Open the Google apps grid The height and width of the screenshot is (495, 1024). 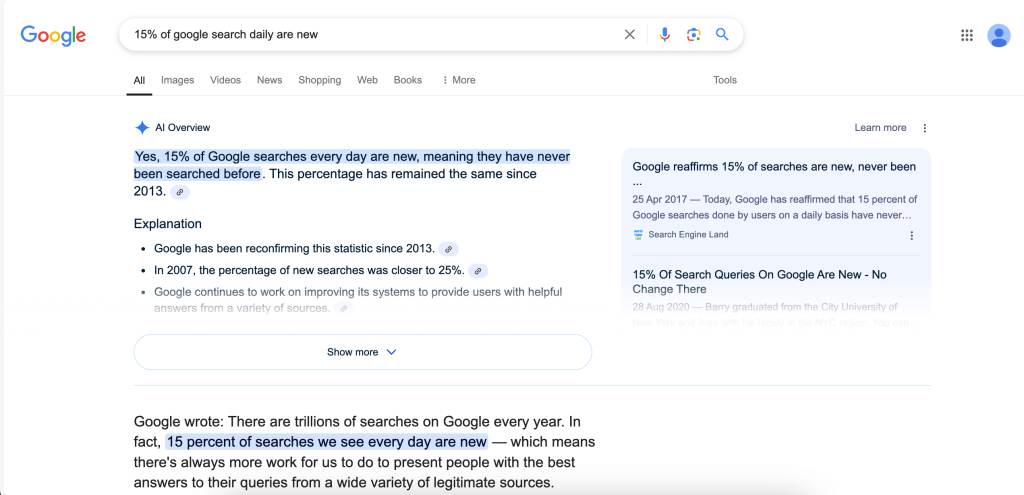967,35
